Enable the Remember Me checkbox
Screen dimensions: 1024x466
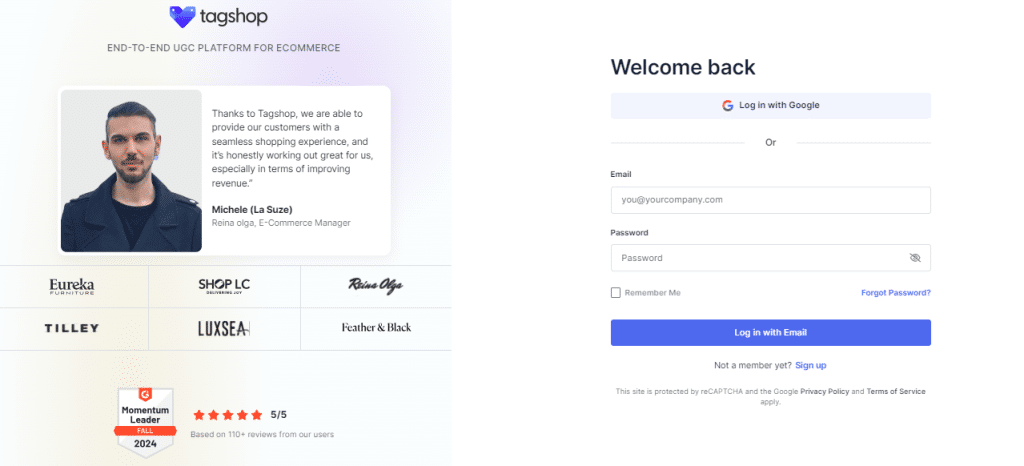pos(616,293)
